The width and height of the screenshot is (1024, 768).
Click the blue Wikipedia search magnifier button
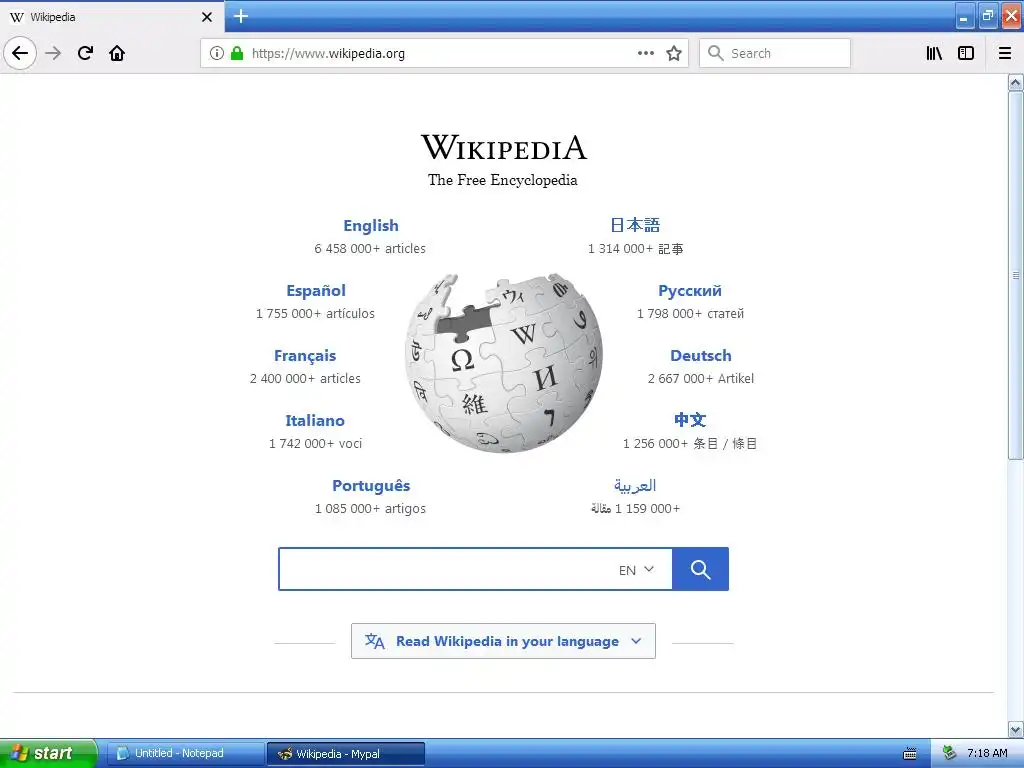click(x=700, y=569)
